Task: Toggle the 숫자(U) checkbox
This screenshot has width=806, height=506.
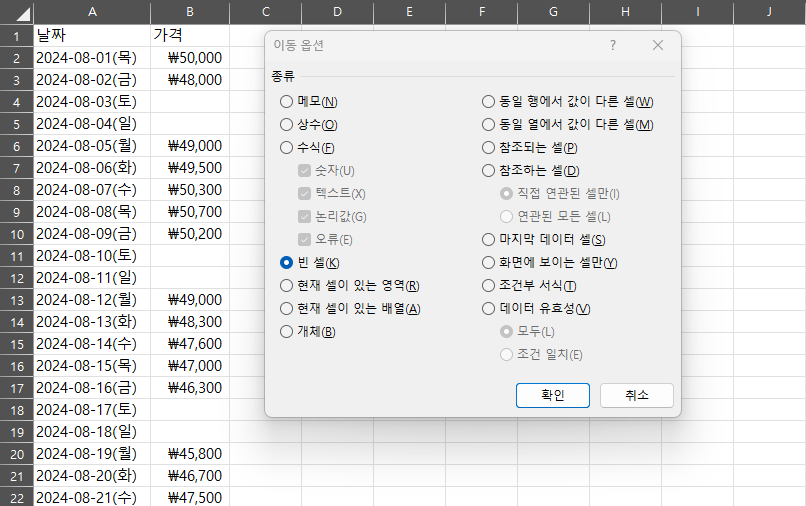Action: point(326,171)
